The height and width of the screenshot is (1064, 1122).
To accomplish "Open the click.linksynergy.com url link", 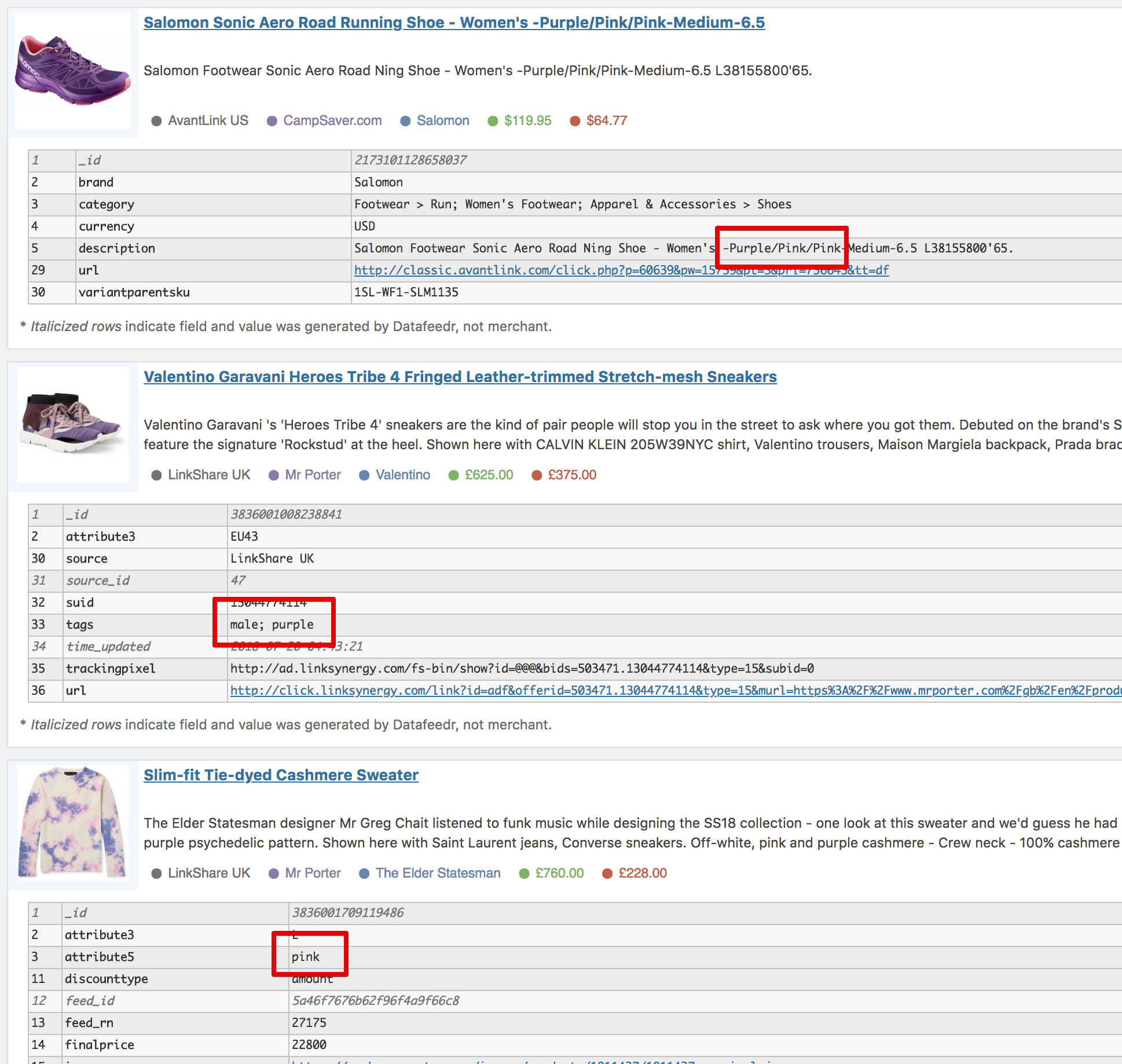I will tap(676, 691).
